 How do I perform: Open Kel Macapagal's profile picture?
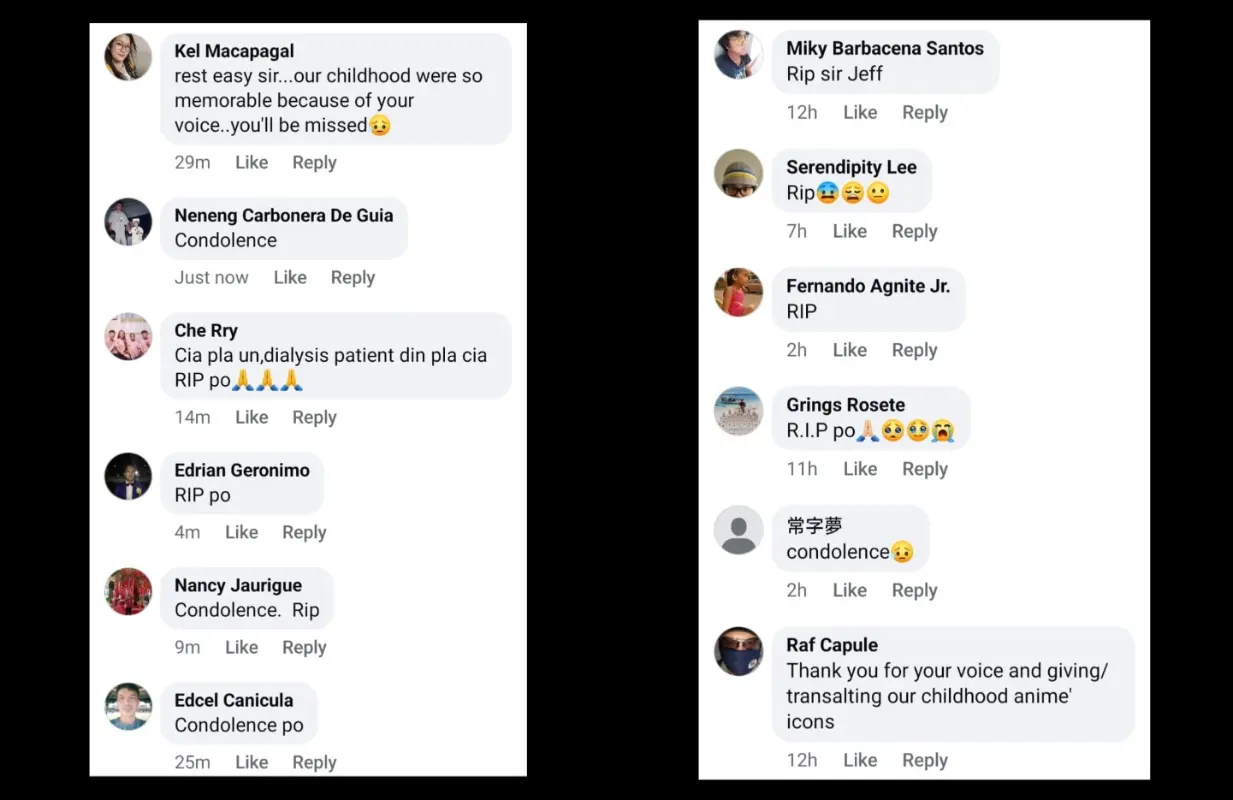point(127,57)
